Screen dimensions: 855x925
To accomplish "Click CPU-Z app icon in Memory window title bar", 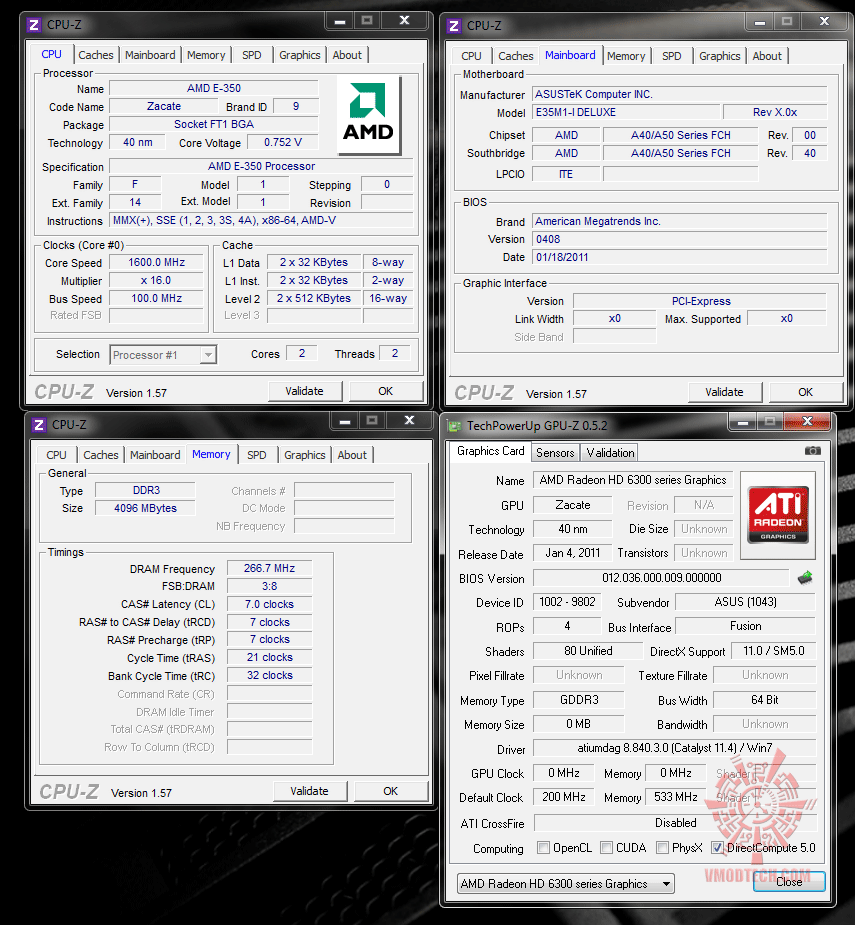I will 39,425.
